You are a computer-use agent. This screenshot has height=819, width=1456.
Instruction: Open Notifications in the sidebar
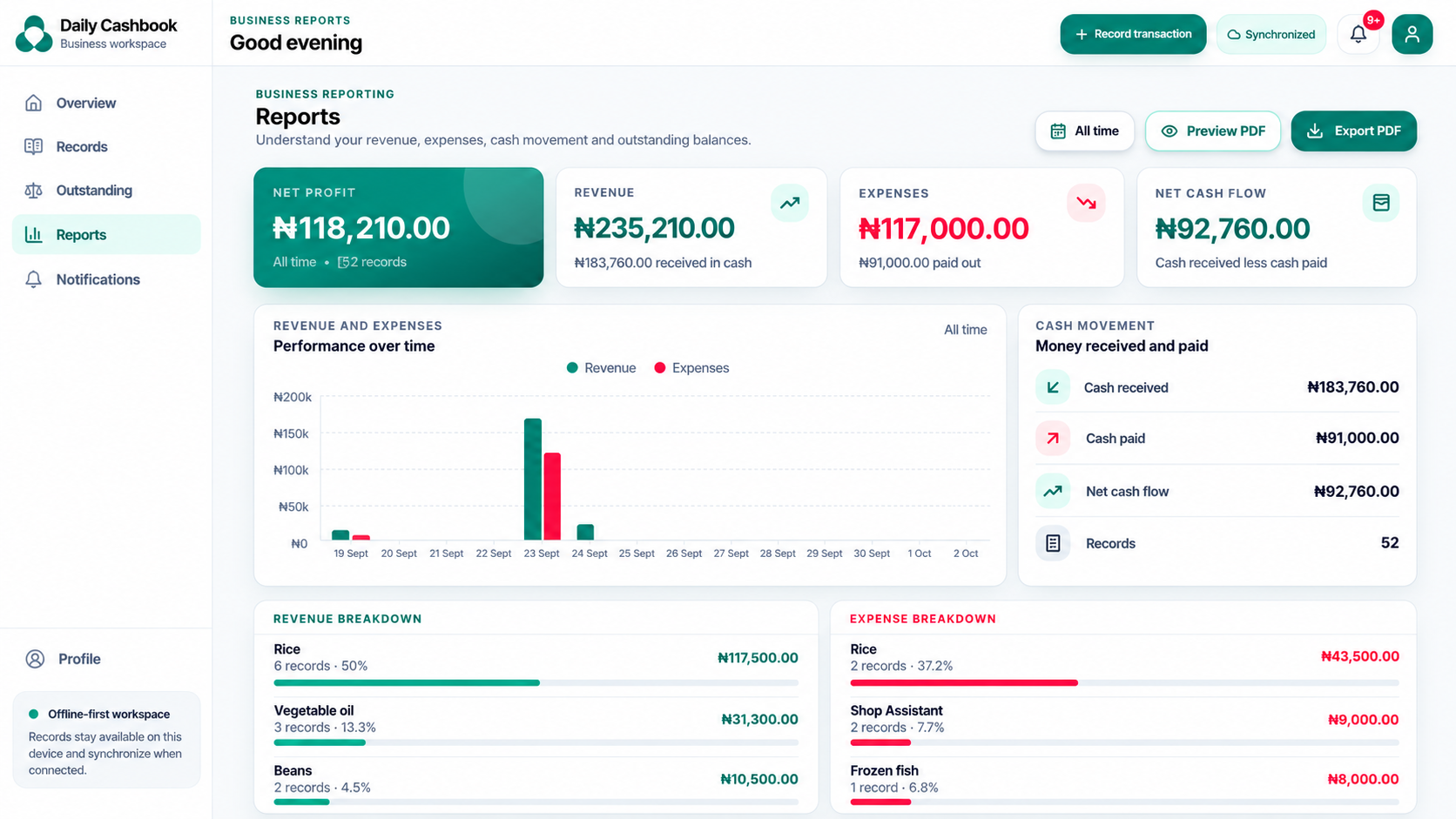tap(106, 279)
